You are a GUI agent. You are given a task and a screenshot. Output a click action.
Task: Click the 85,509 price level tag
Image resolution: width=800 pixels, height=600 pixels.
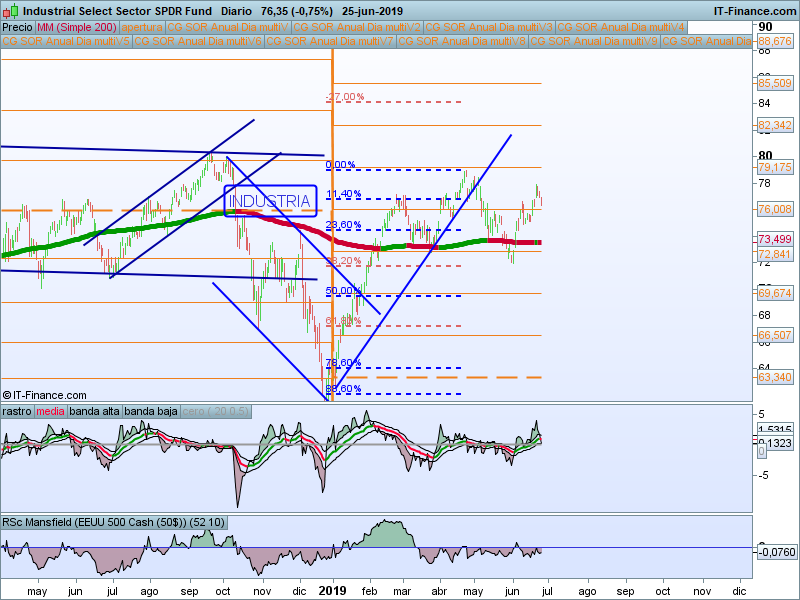tap(775, 83)
